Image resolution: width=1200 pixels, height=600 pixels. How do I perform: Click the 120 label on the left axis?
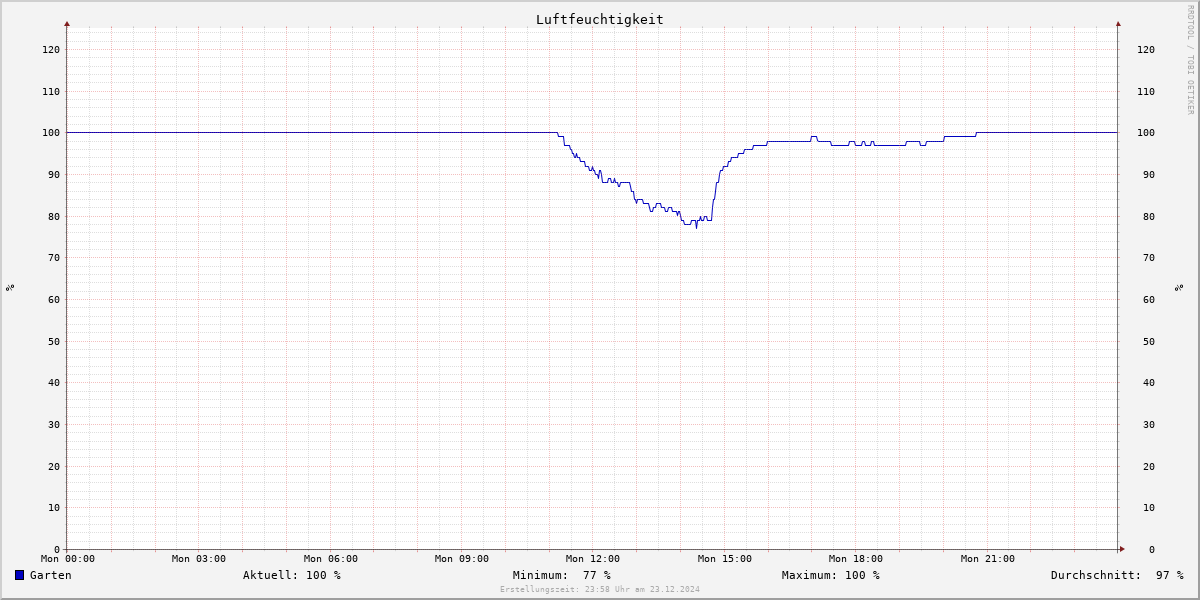(51, 49)
